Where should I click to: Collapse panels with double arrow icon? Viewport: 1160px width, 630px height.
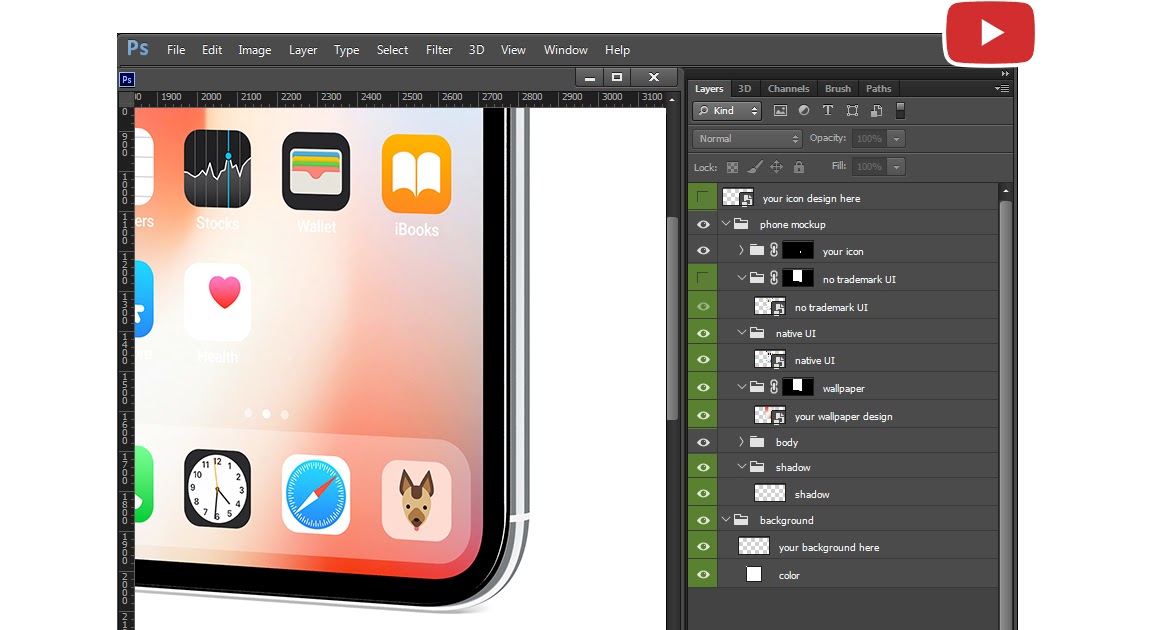1005,74
